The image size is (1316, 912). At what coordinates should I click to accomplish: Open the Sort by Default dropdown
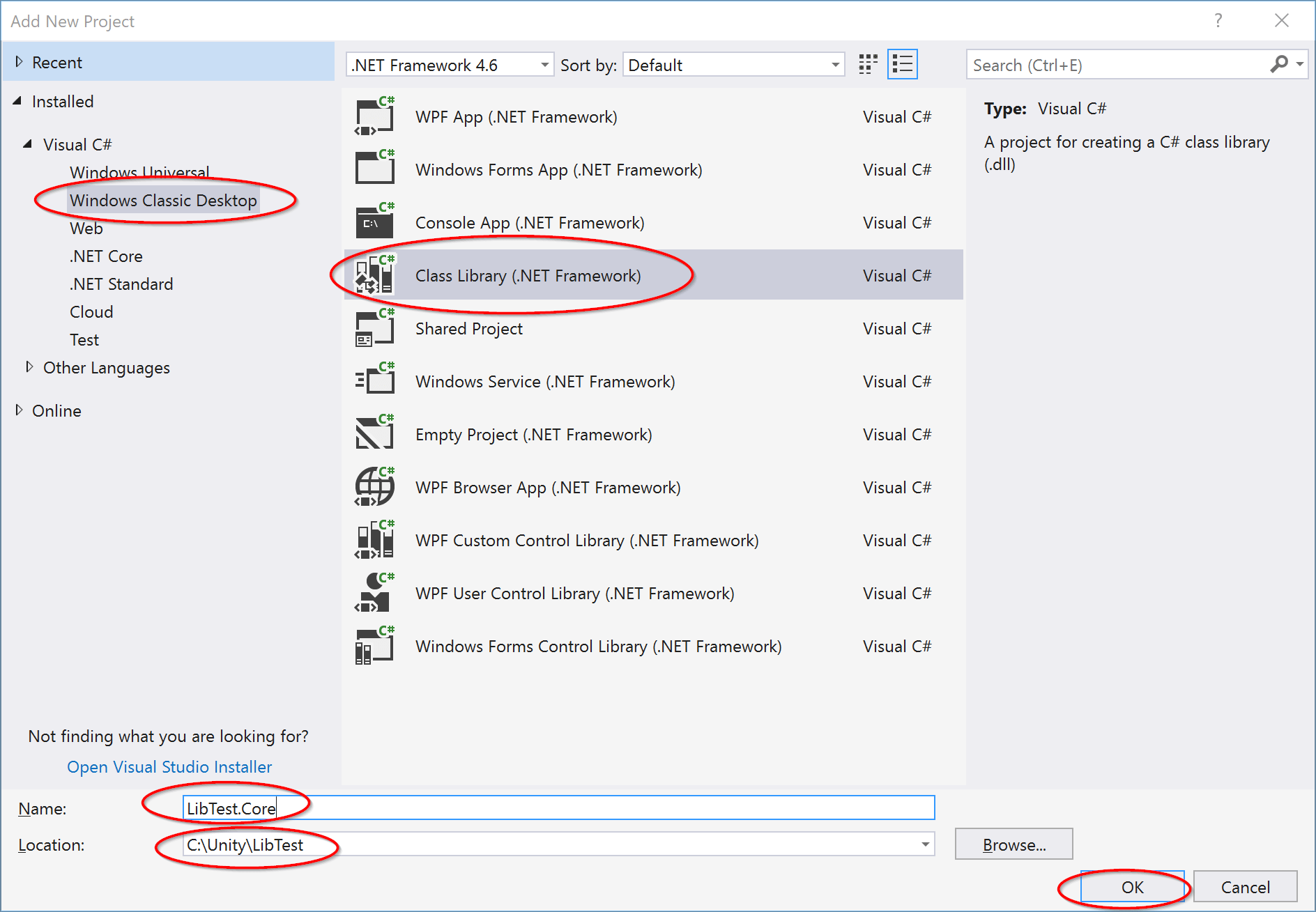(x=733, y=65)
